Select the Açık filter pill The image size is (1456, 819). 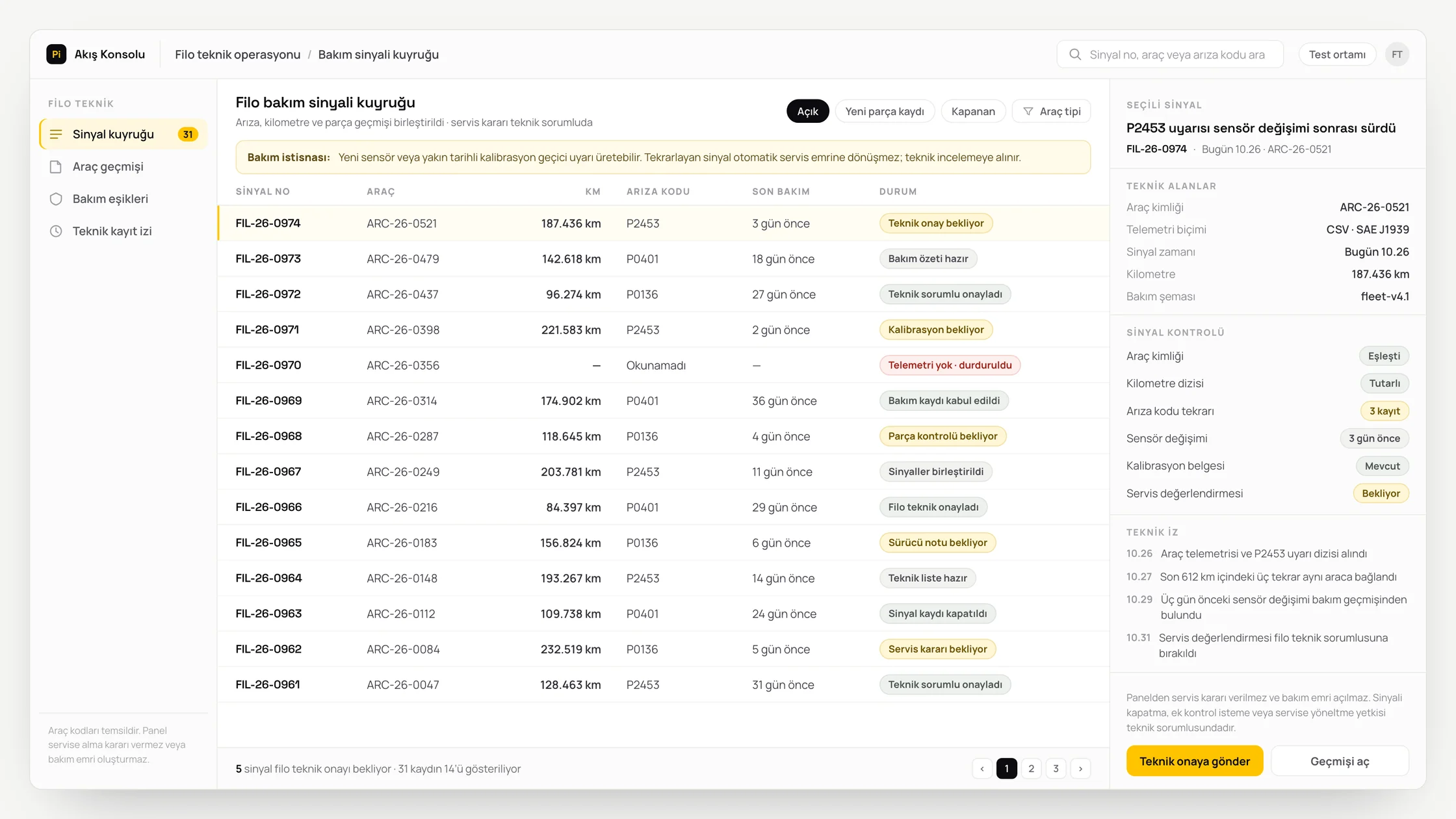[x=808, y=111]
